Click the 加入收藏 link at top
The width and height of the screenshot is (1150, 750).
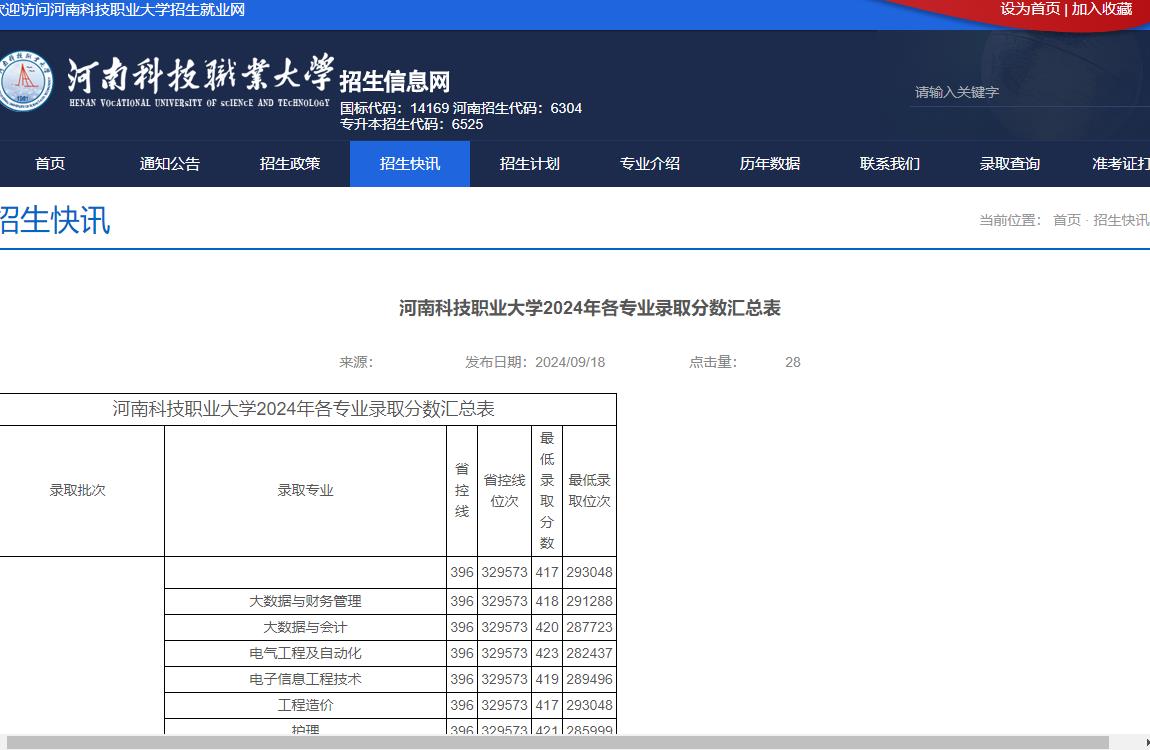click(x=1102, y=9)
